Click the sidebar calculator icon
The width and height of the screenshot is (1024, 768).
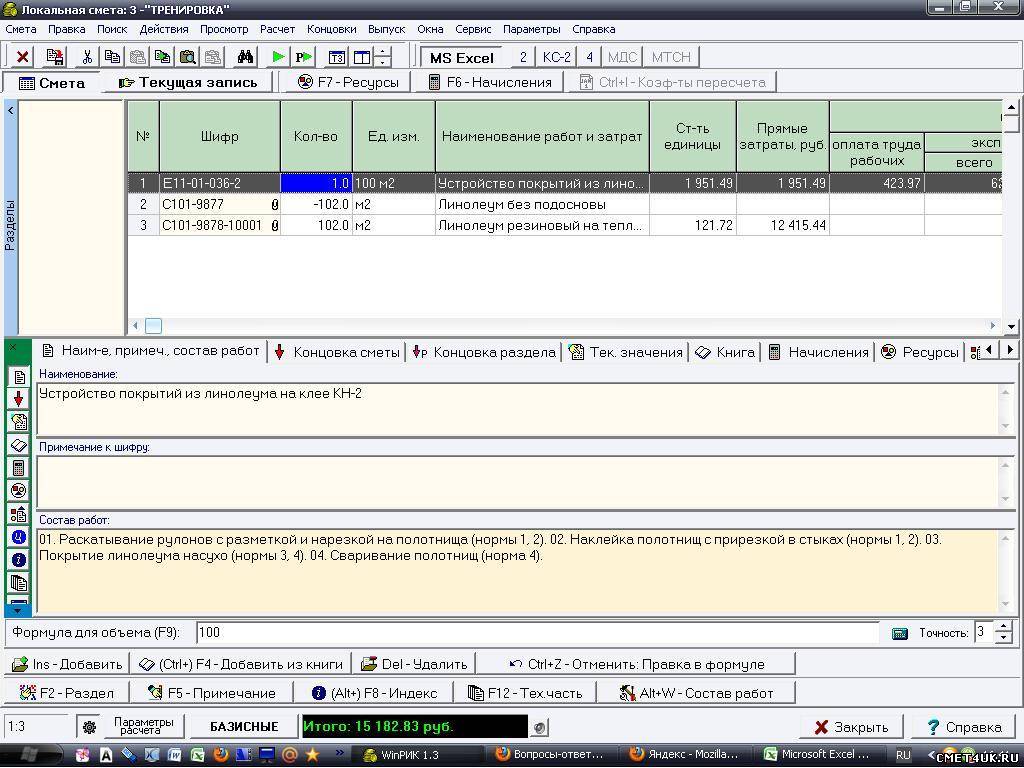[19, 468]
